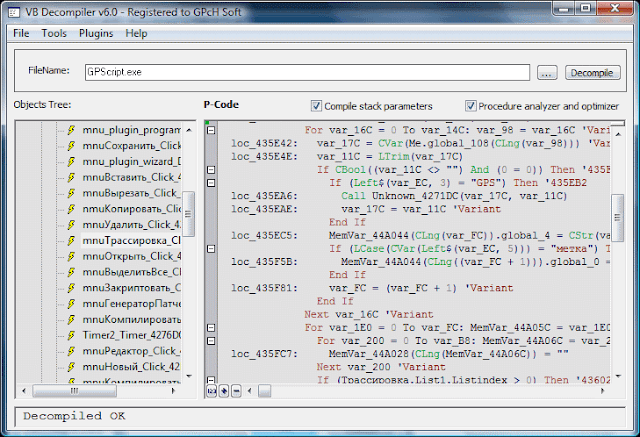The width and height of the screenshot is (640, 437).
Task: Click the VB Decompiler title bar app icon
Action: (x=14, y=12)
